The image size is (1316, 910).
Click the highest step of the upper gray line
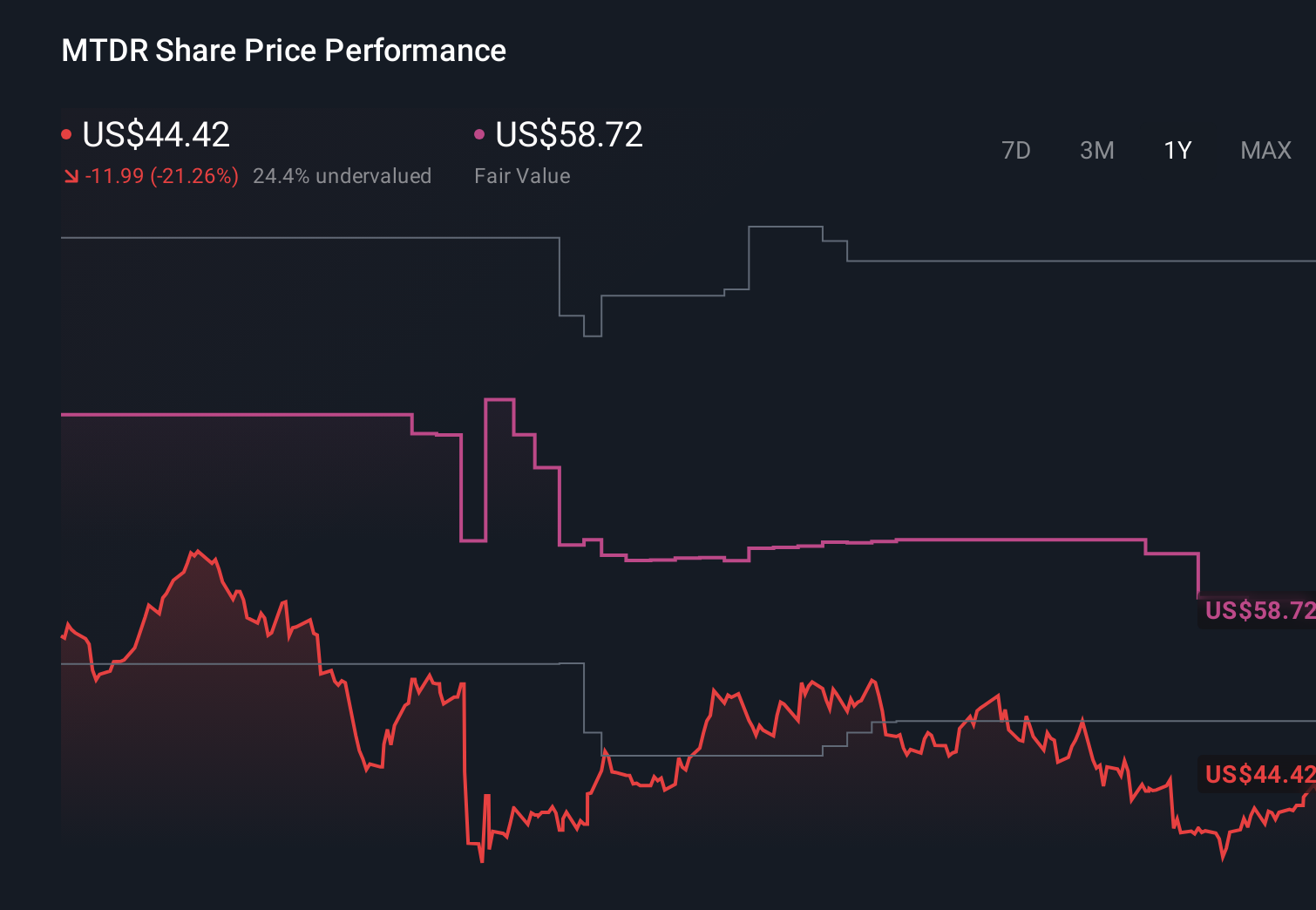tap(785, 227)
